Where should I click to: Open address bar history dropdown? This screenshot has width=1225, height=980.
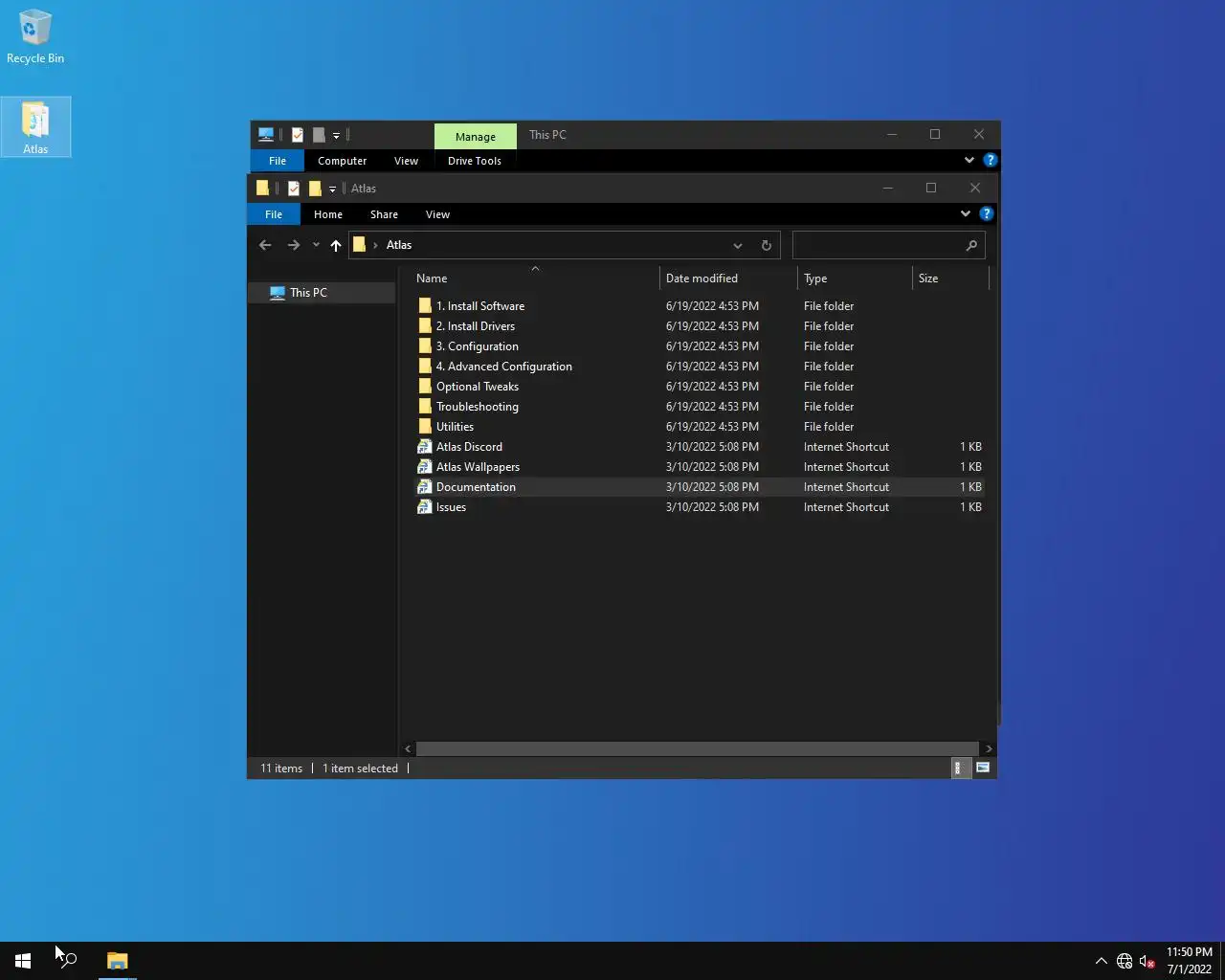point(737,246)
